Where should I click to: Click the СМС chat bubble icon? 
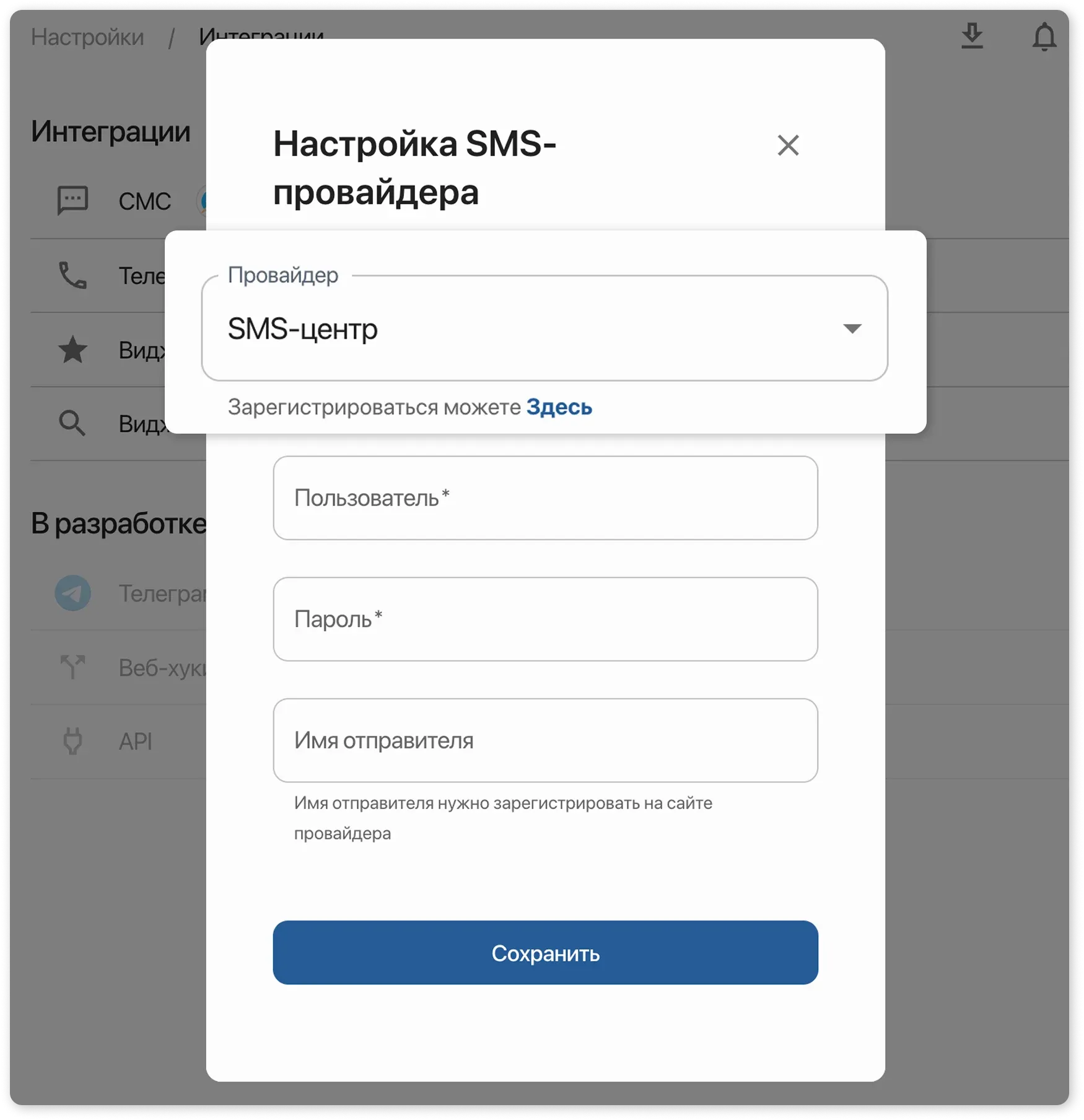click(73, 200)
